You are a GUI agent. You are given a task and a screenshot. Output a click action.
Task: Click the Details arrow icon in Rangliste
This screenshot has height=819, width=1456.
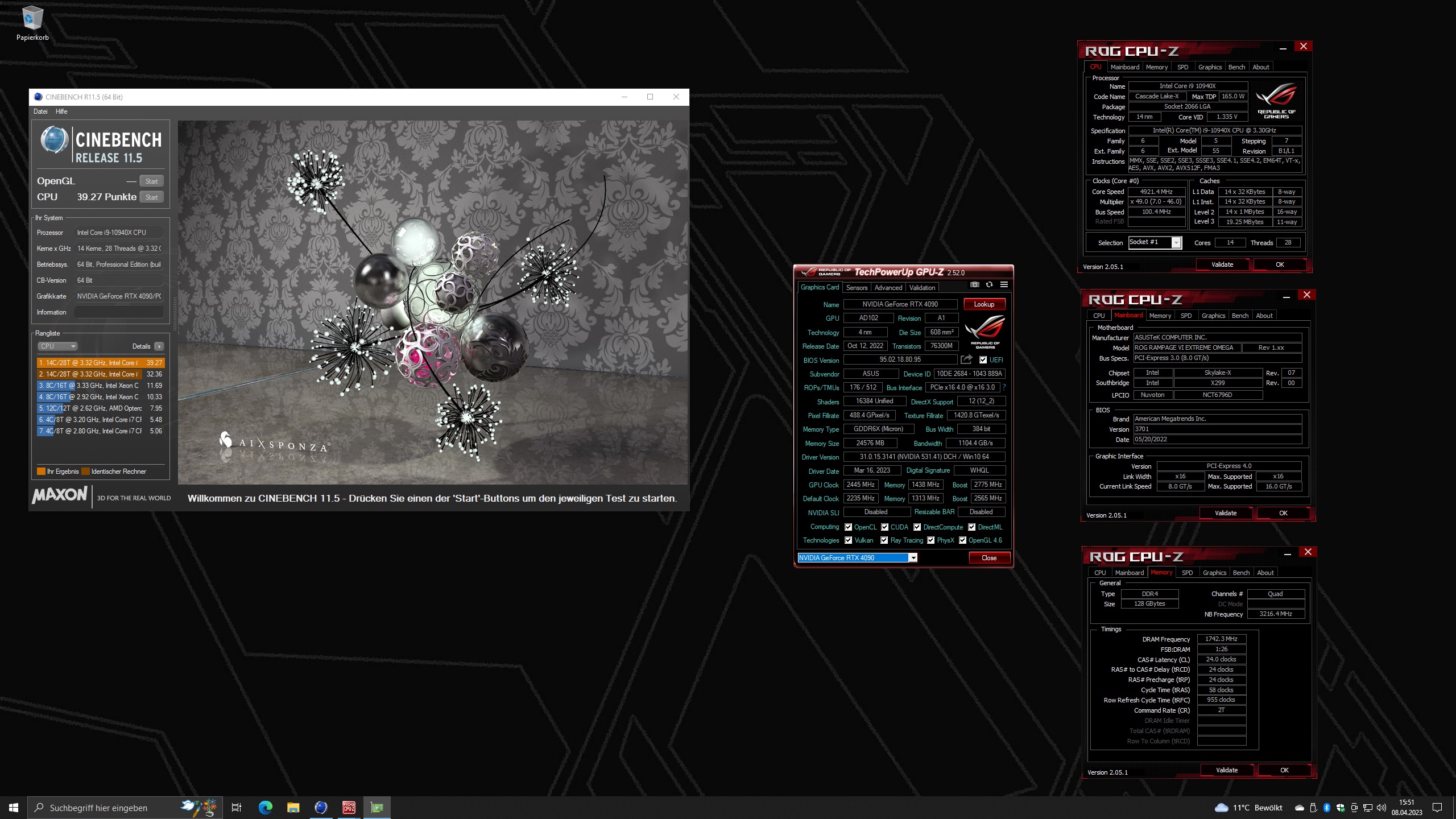[159, 346]
